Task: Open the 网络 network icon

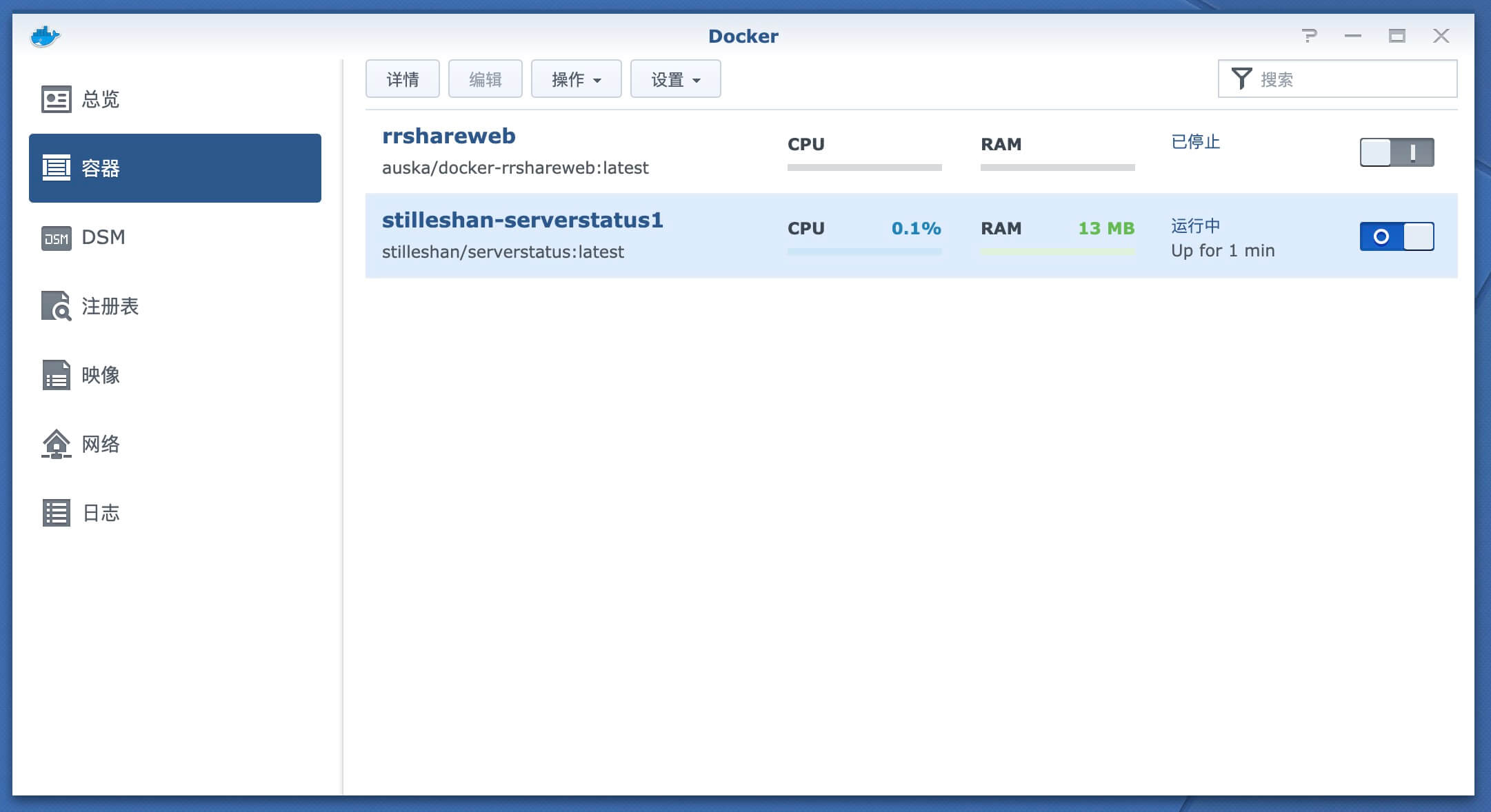Action: click(x=56, y=444)
